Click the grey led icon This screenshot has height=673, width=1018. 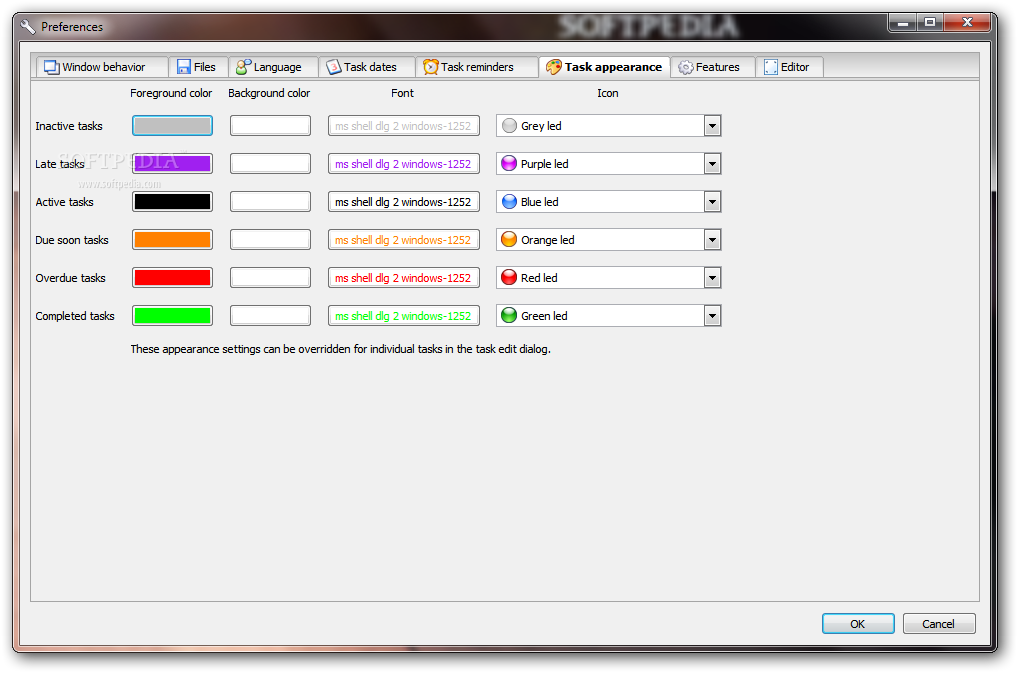pos(510,126)
